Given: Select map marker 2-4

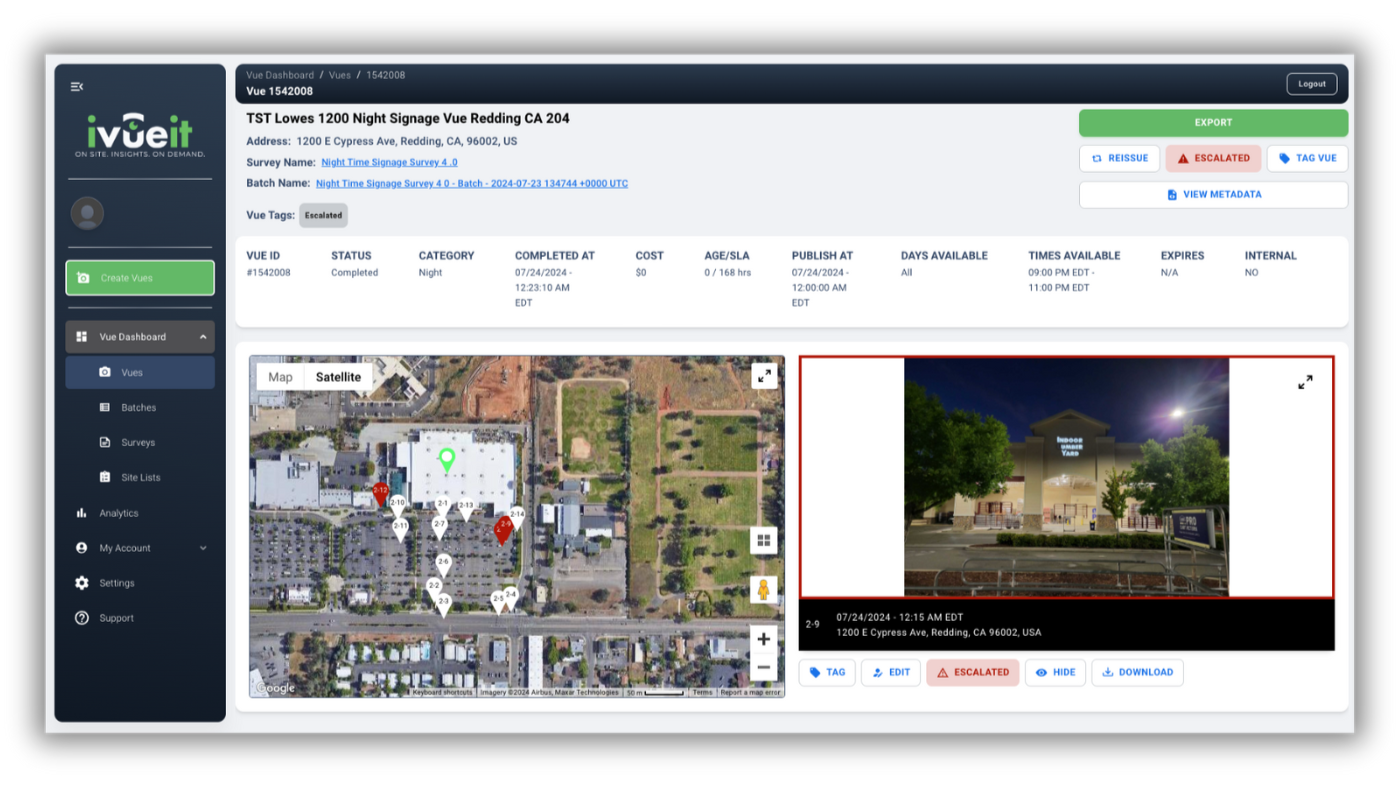Looking at the screenshot, I should (510, 598).
